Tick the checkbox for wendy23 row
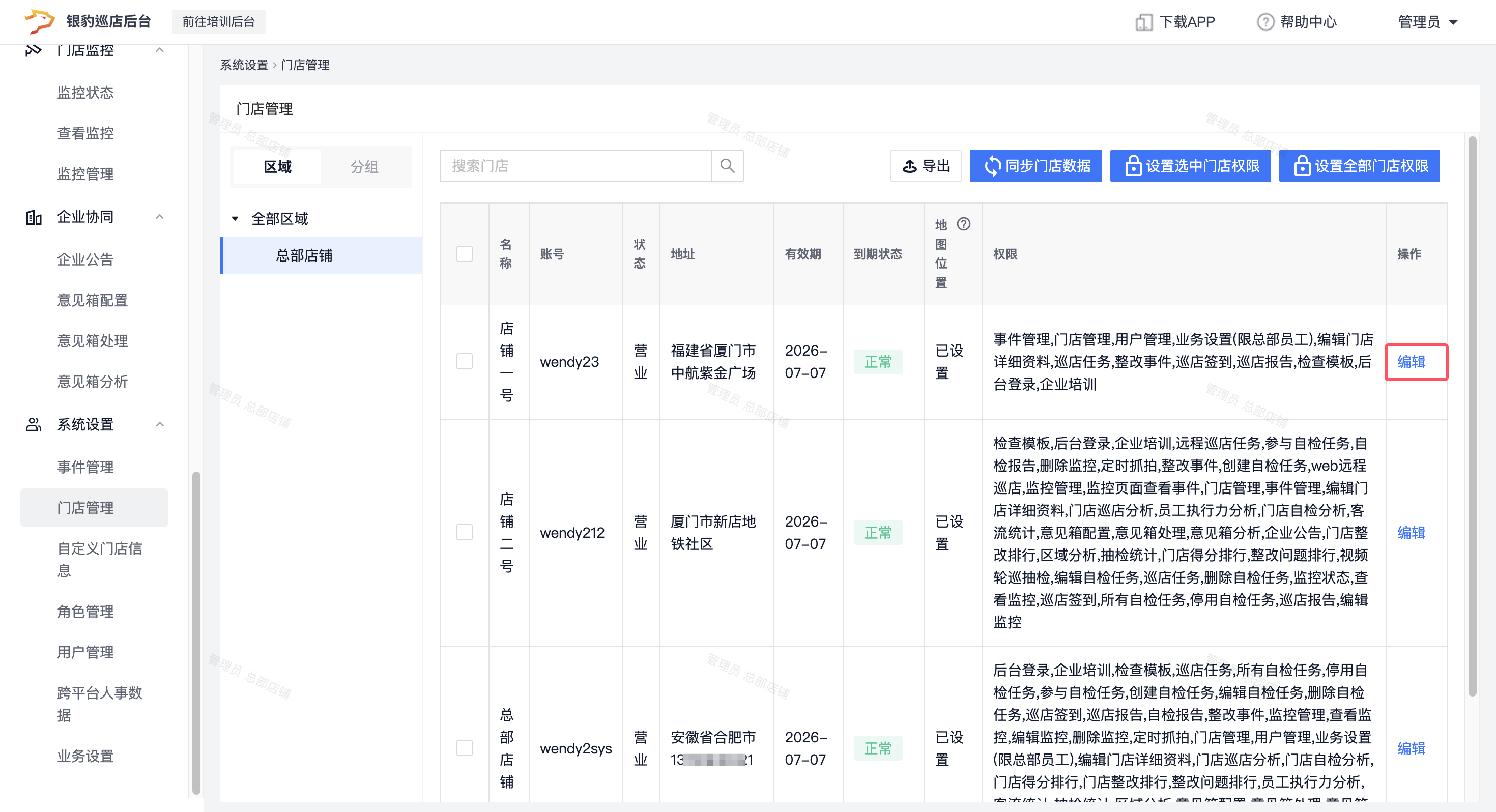 pos(464,361)
